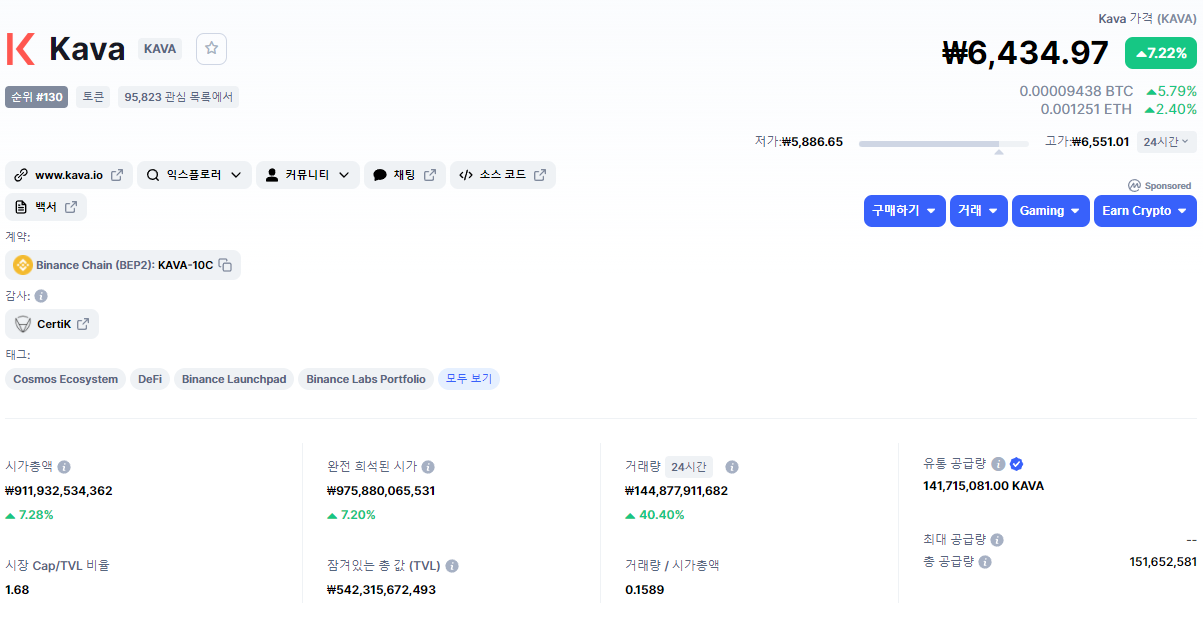Copy the KAVA-10C contract address
1203x618 pixels.
(x=226, y=265)
